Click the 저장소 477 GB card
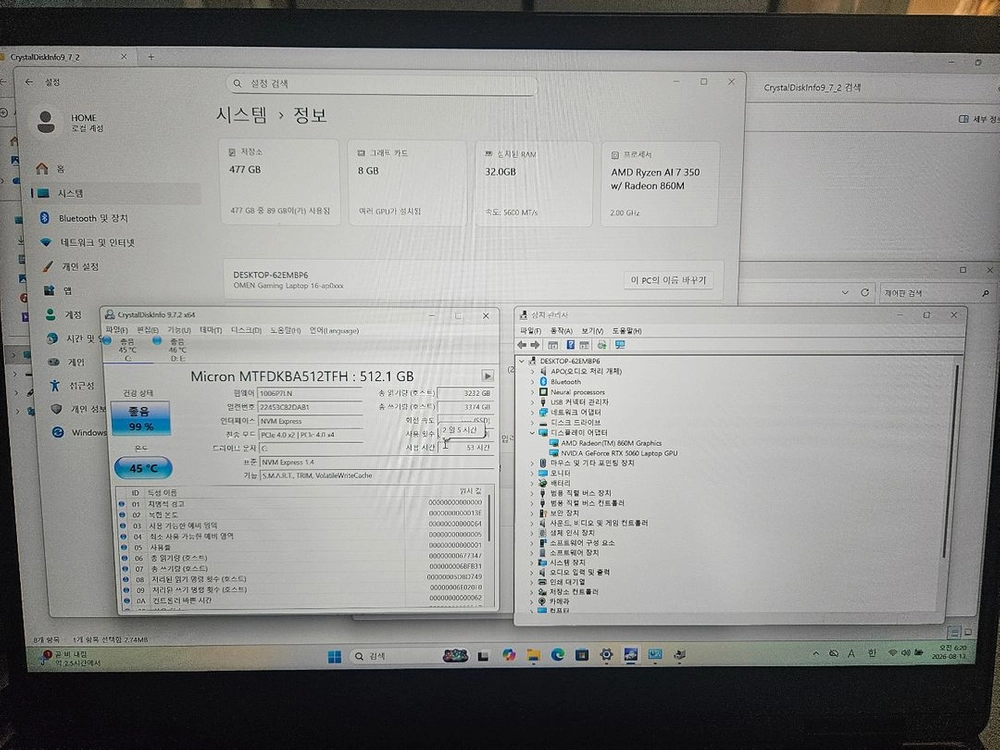This screenshot has height=750, width=1000. [x=279, y=182]
